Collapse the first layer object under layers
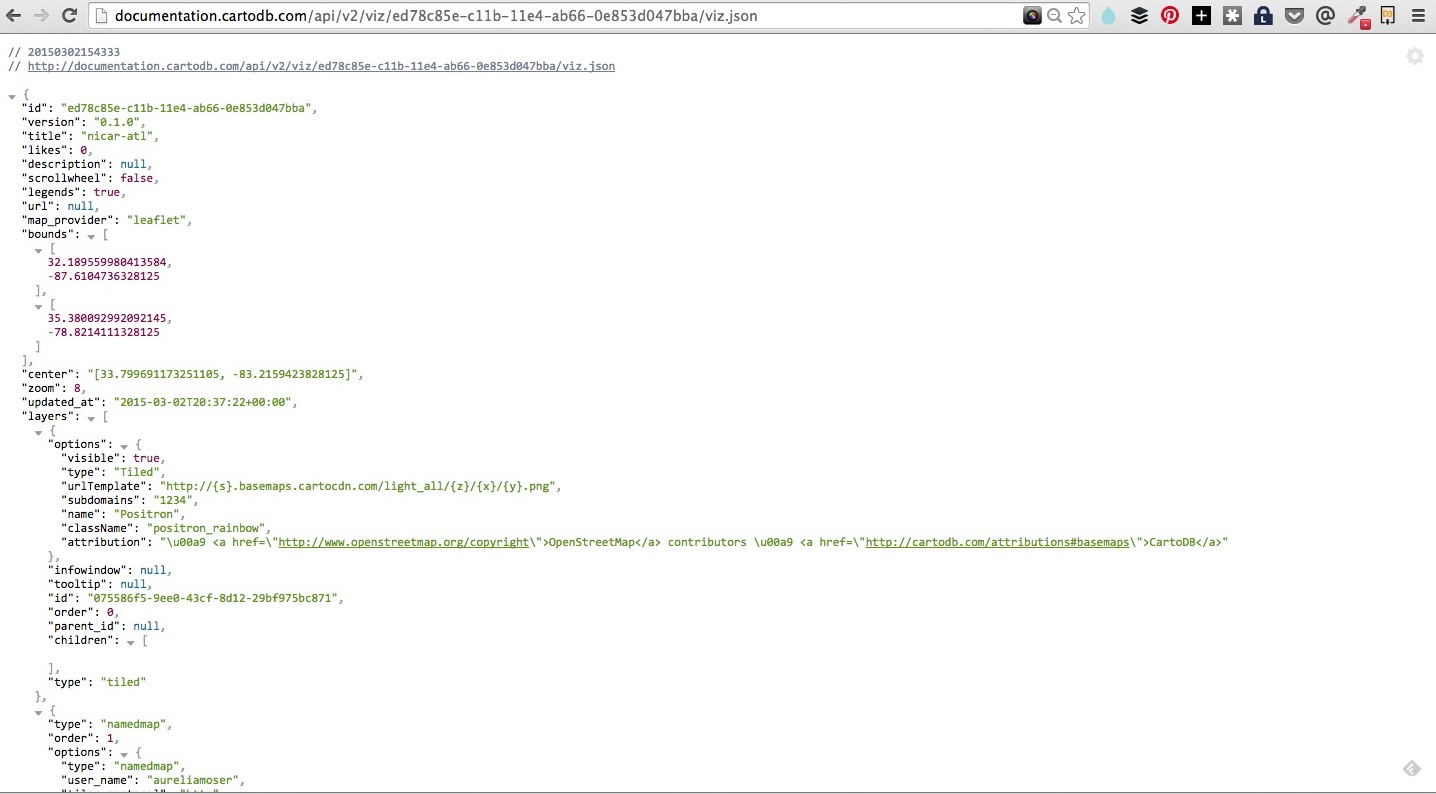Screen dimensions: 1436x794 click(38, 431)
